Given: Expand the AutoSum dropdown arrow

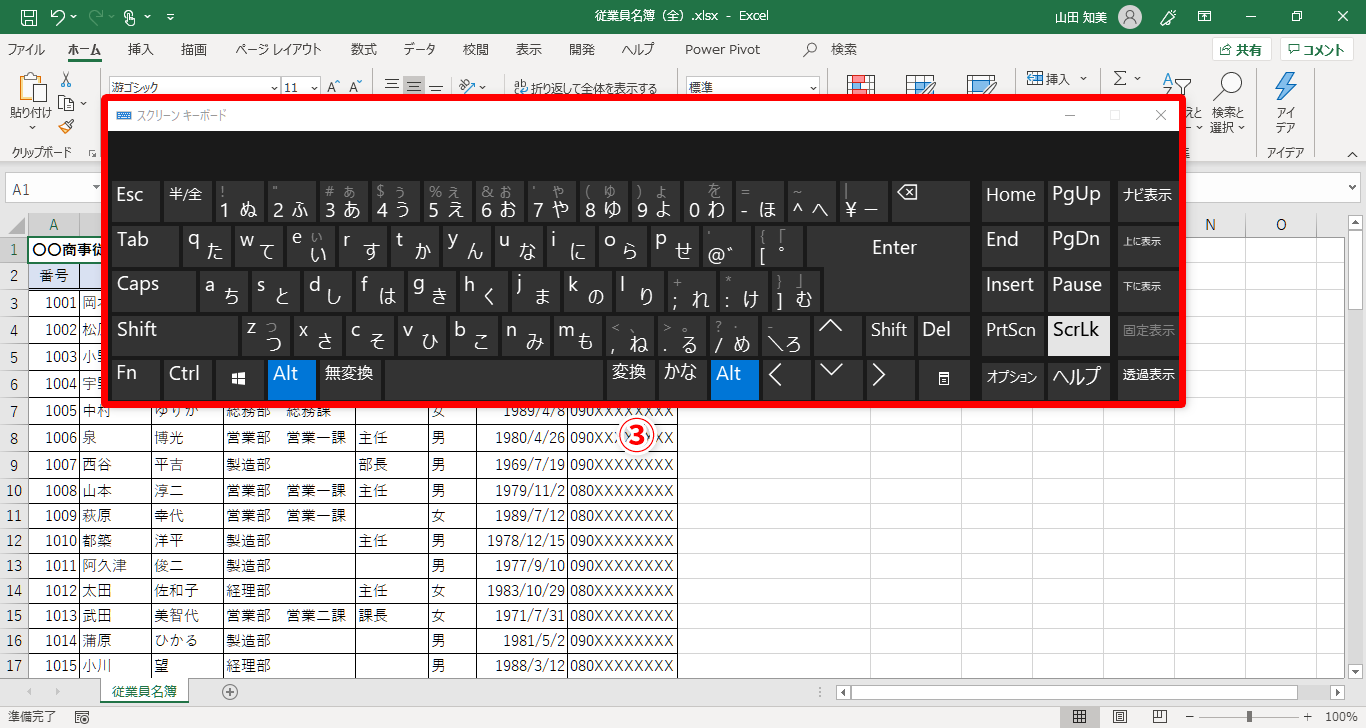Looking at the screenshot, I should pyautogui.click(x=1139, y=78).
